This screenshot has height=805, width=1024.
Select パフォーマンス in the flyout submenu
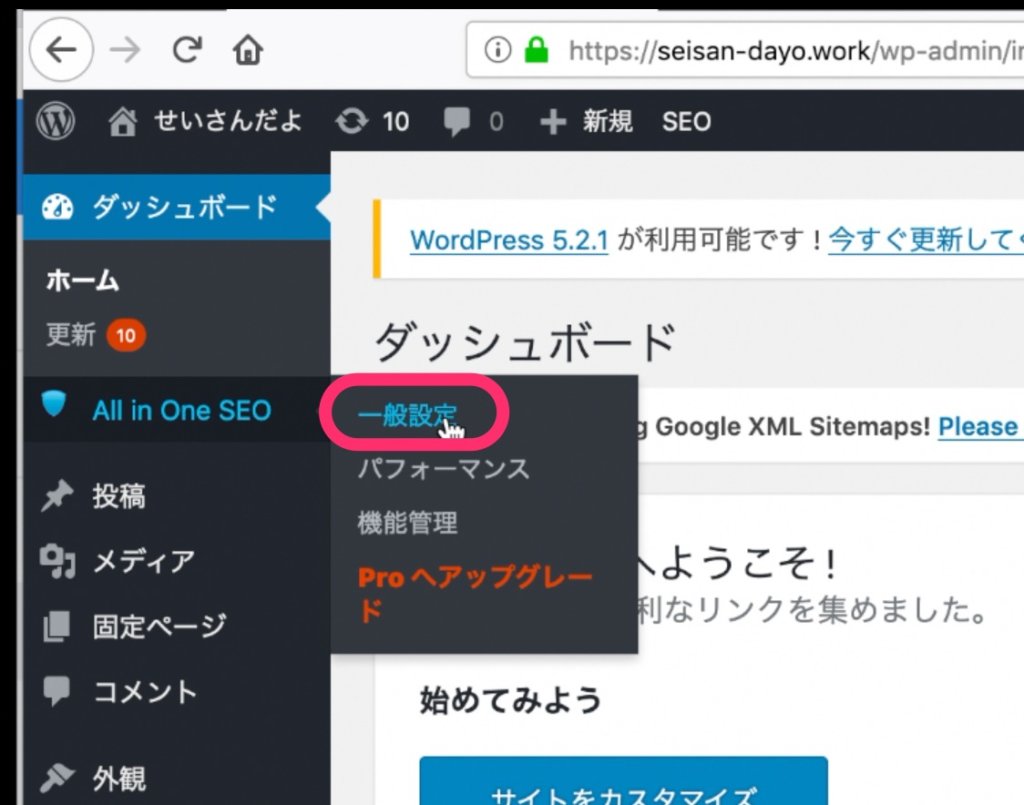tap(443, 468)
